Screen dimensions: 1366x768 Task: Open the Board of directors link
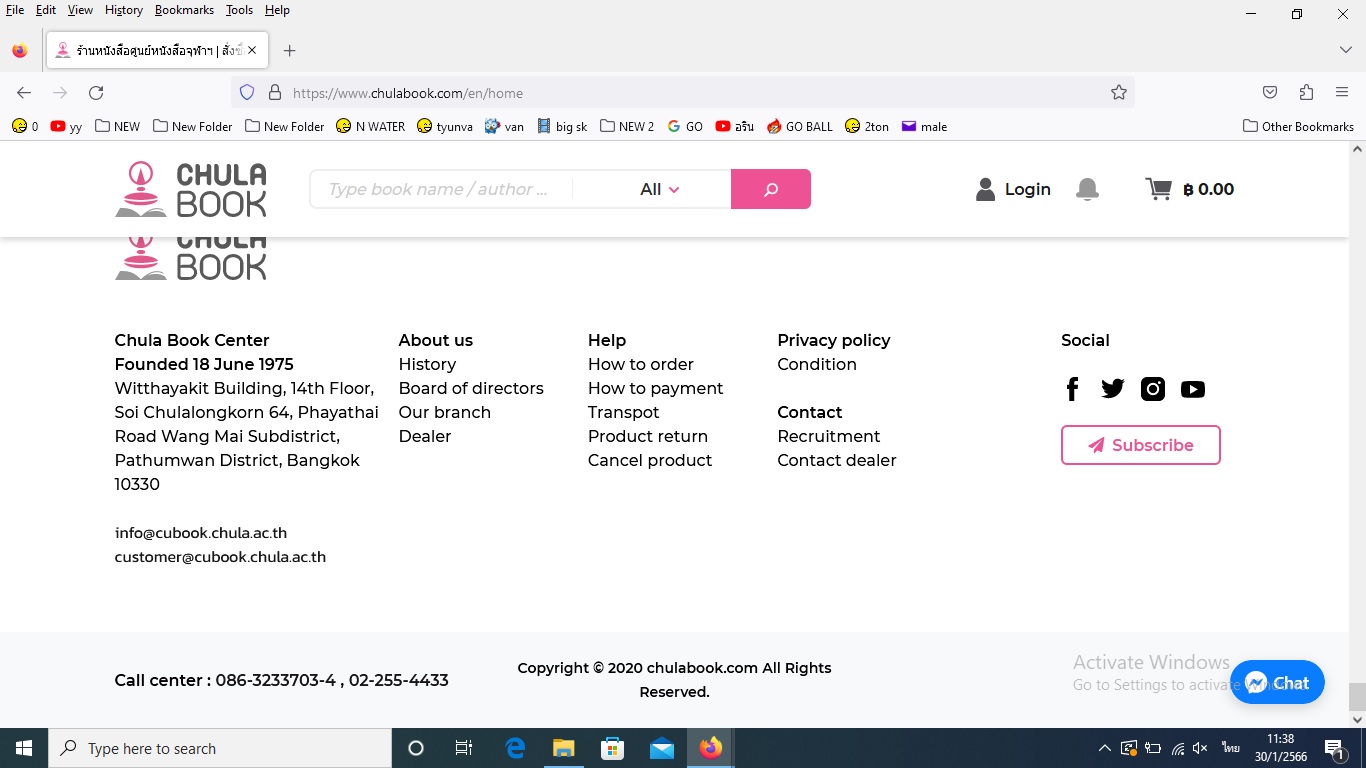tap(471, 388)
